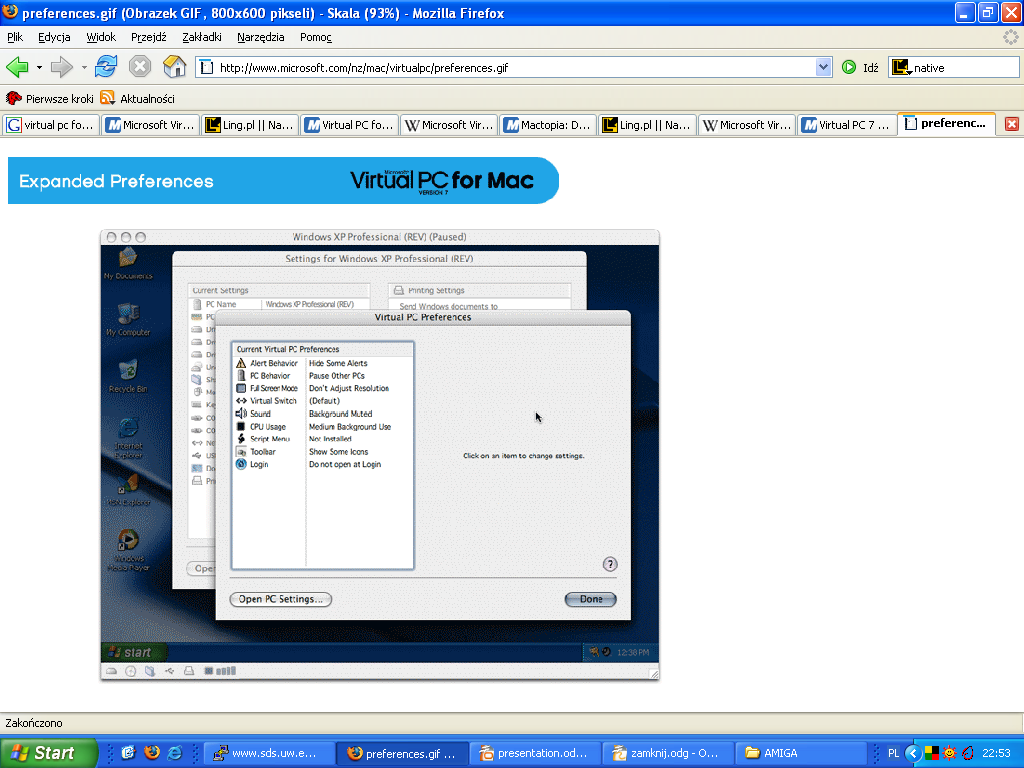Open the Edycja menu
This screenshot has height=768, width=1024.
(54, 37)
